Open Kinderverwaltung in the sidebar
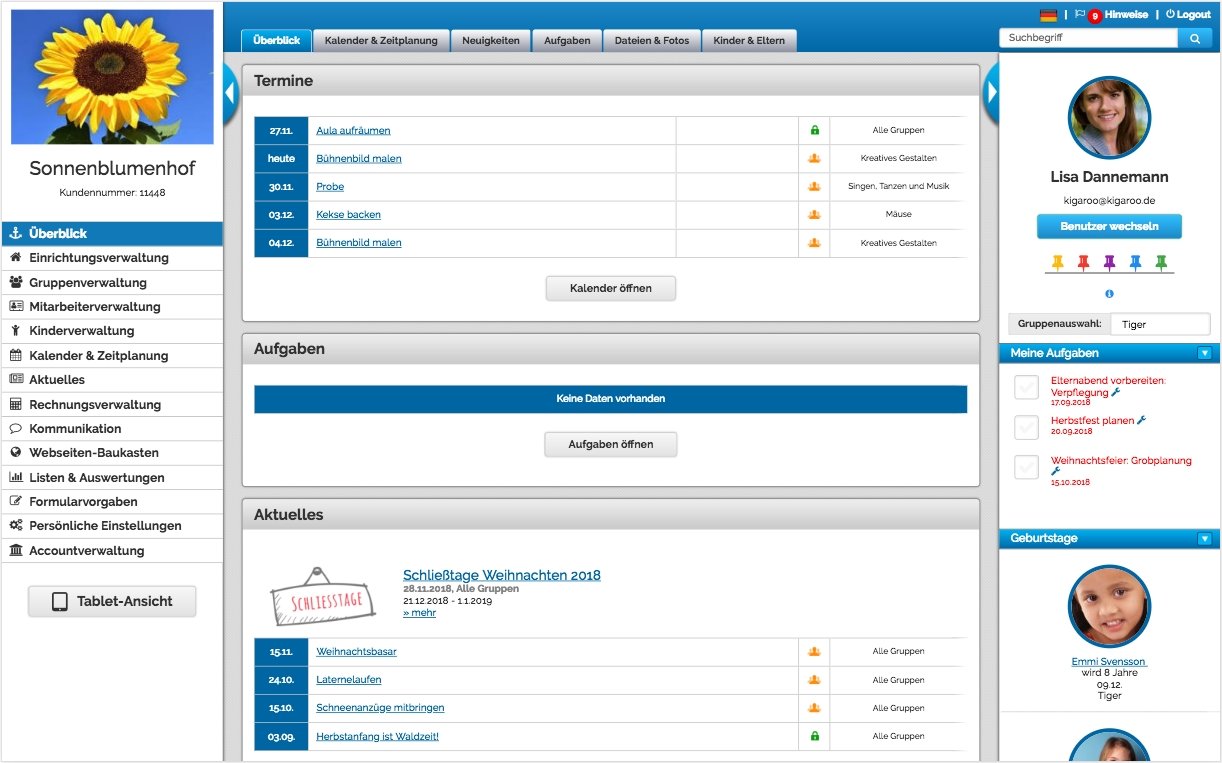The width and height of the screenshot is (1222, 763). pyautogui.click(x=112, y=331)
